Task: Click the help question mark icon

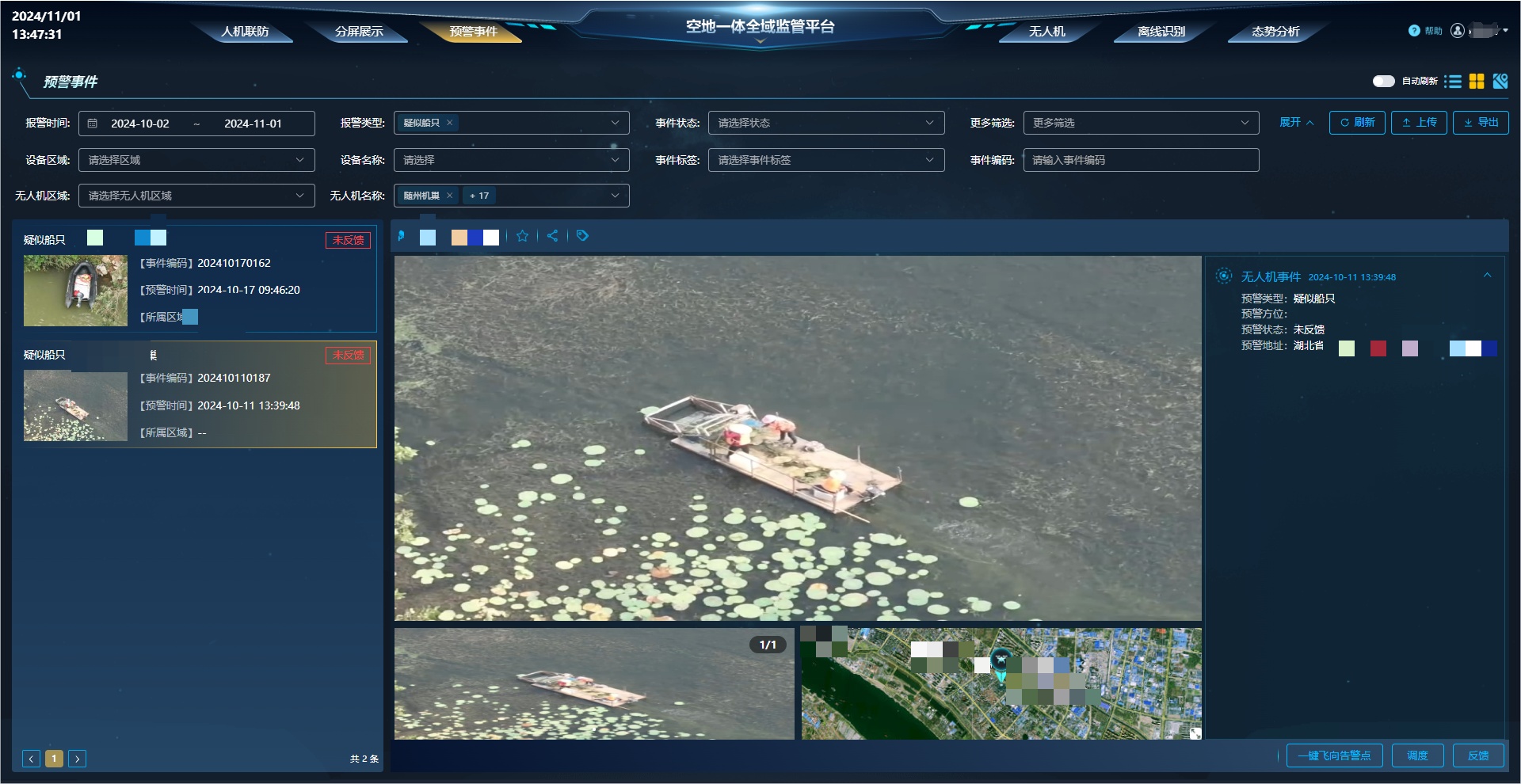Action: pos(1414,31)
